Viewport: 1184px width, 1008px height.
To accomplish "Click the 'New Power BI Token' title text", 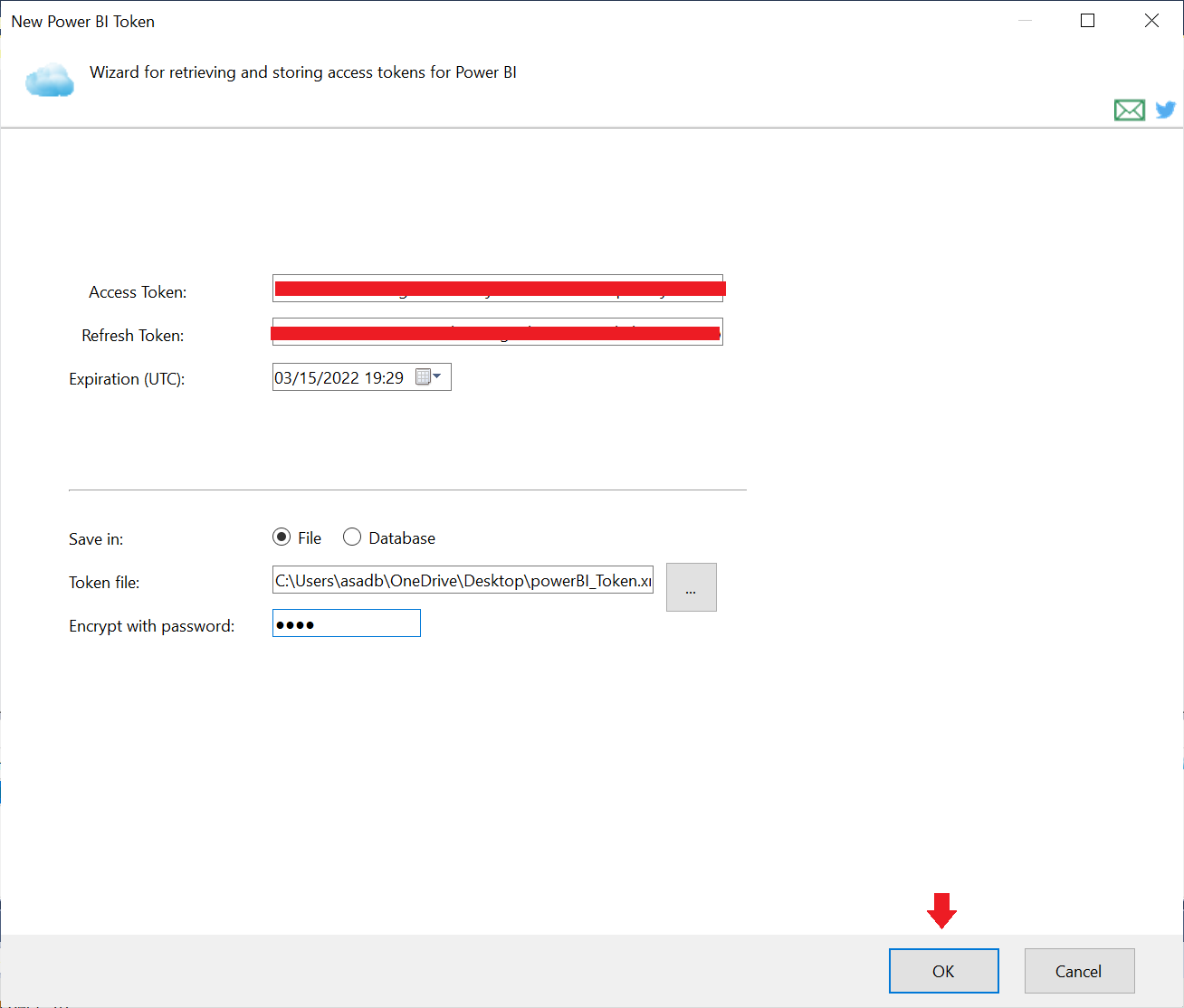I will click(83, 22).
